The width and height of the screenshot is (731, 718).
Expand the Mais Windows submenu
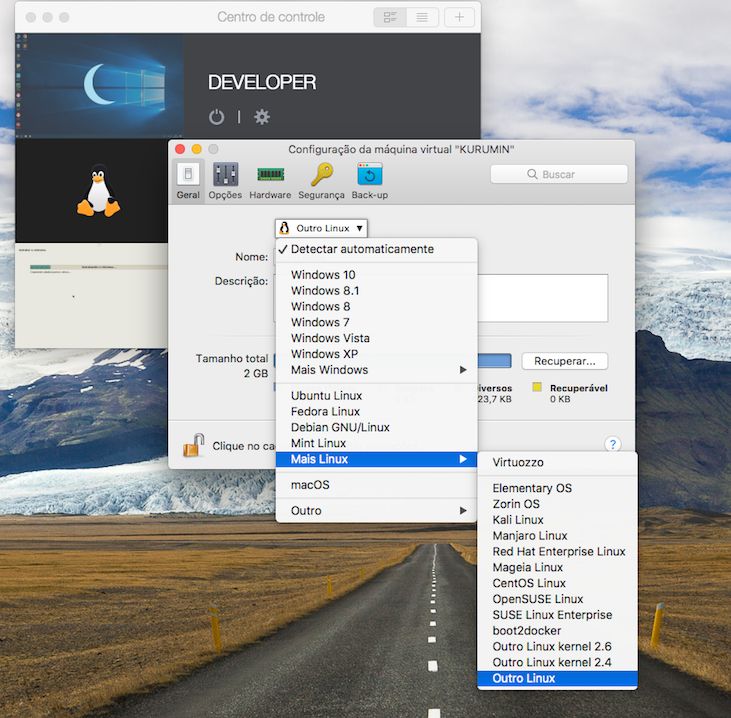click(376, 370)
